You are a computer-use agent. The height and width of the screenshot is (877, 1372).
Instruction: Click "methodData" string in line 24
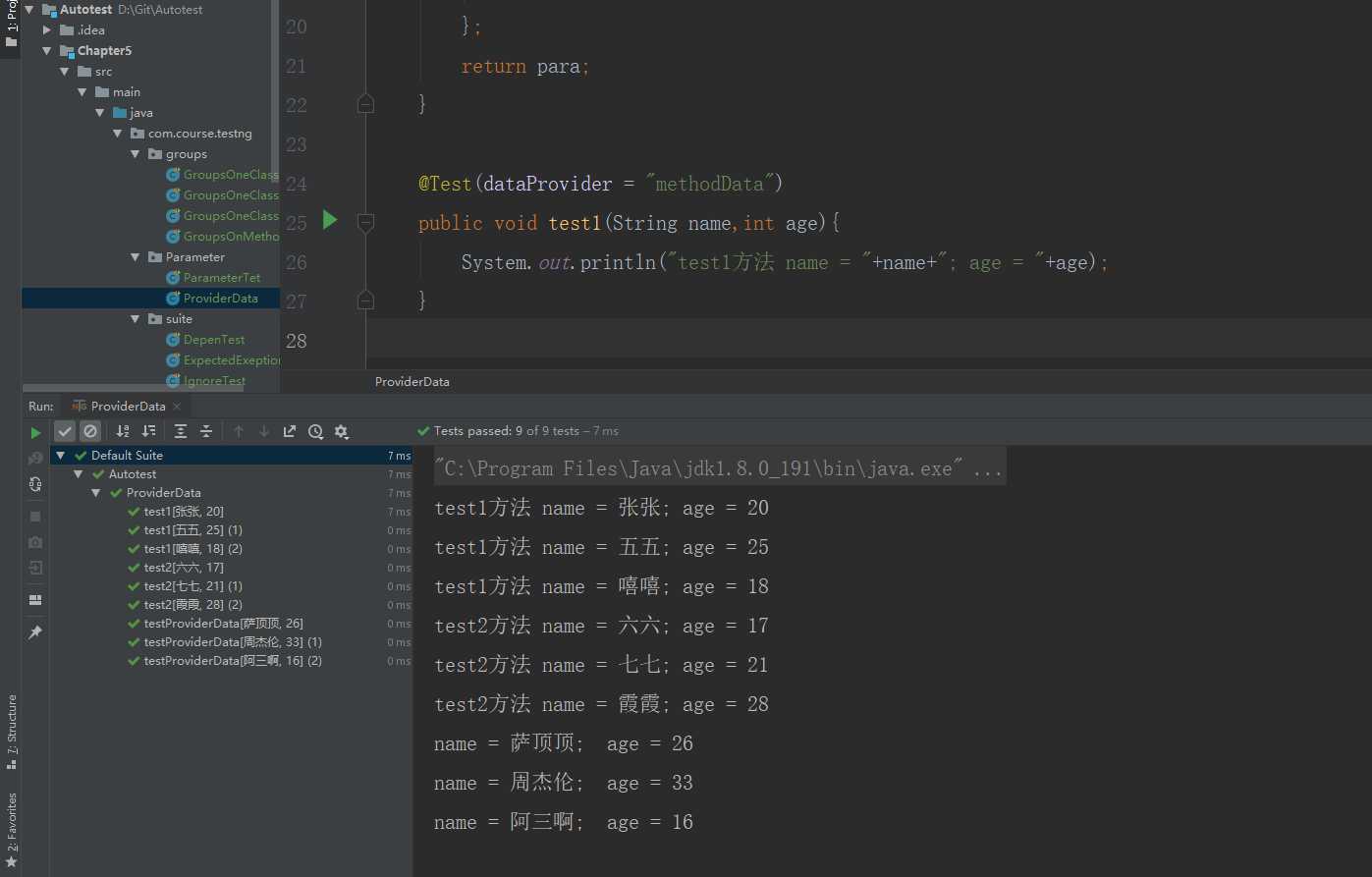[710, 184]
